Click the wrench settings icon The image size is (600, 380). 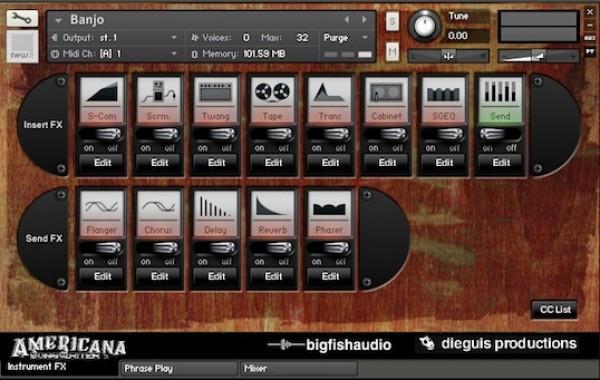click(22, 18)
